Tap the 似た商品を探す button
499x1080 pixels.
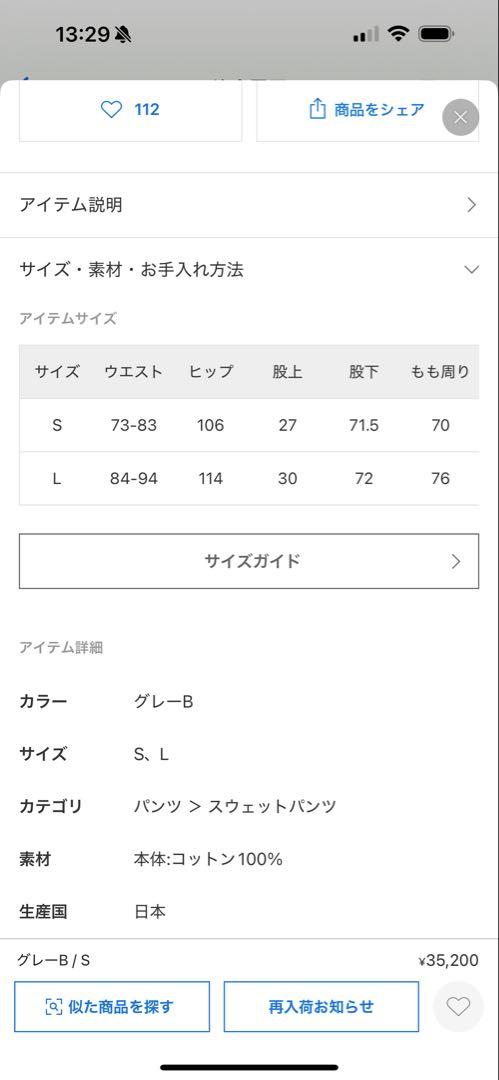click(x=112, y=1007)
